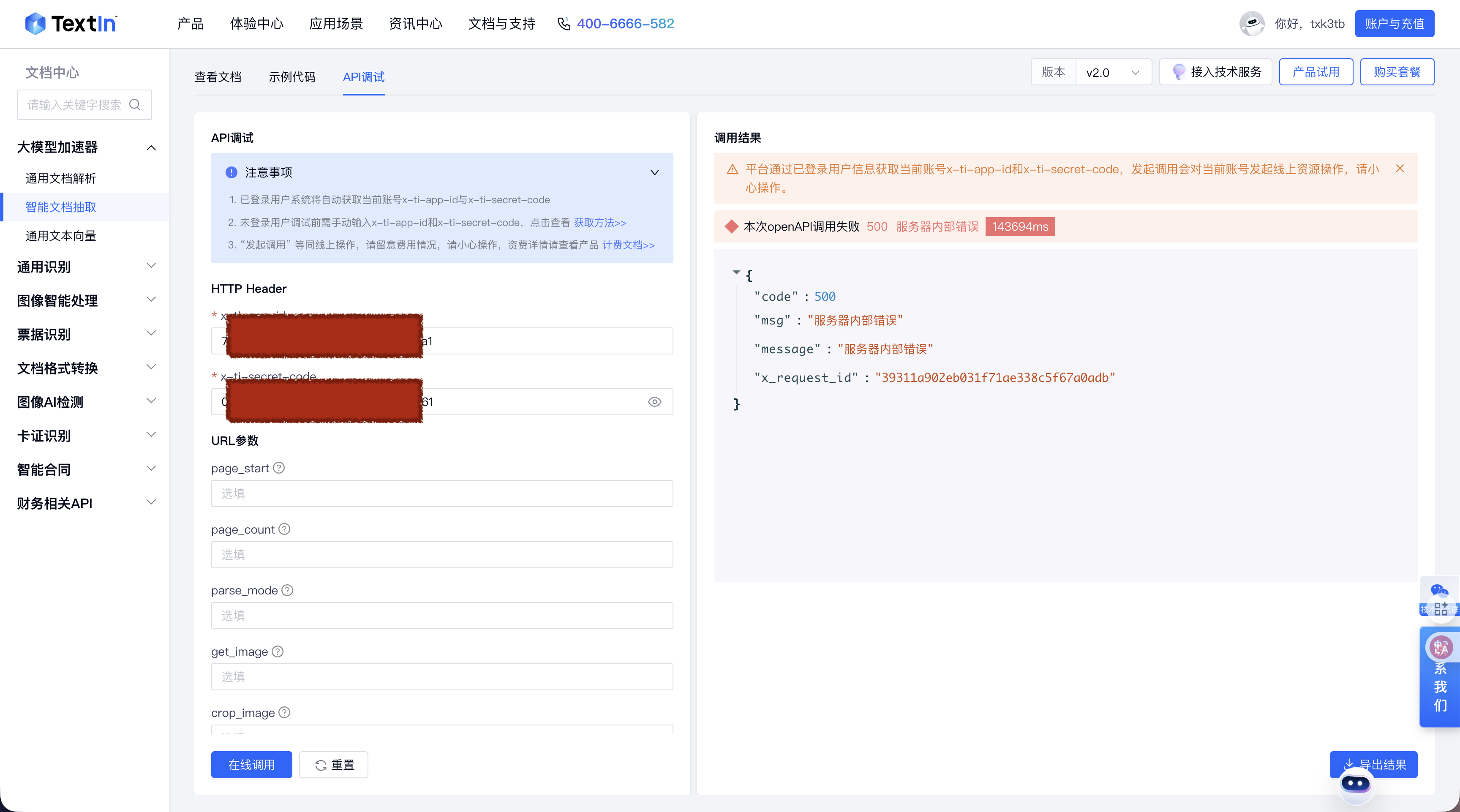The height and width of the screenshot is (812, 1460).
Task: Switch to the 示例代码 tab
Action: [292, 77]
